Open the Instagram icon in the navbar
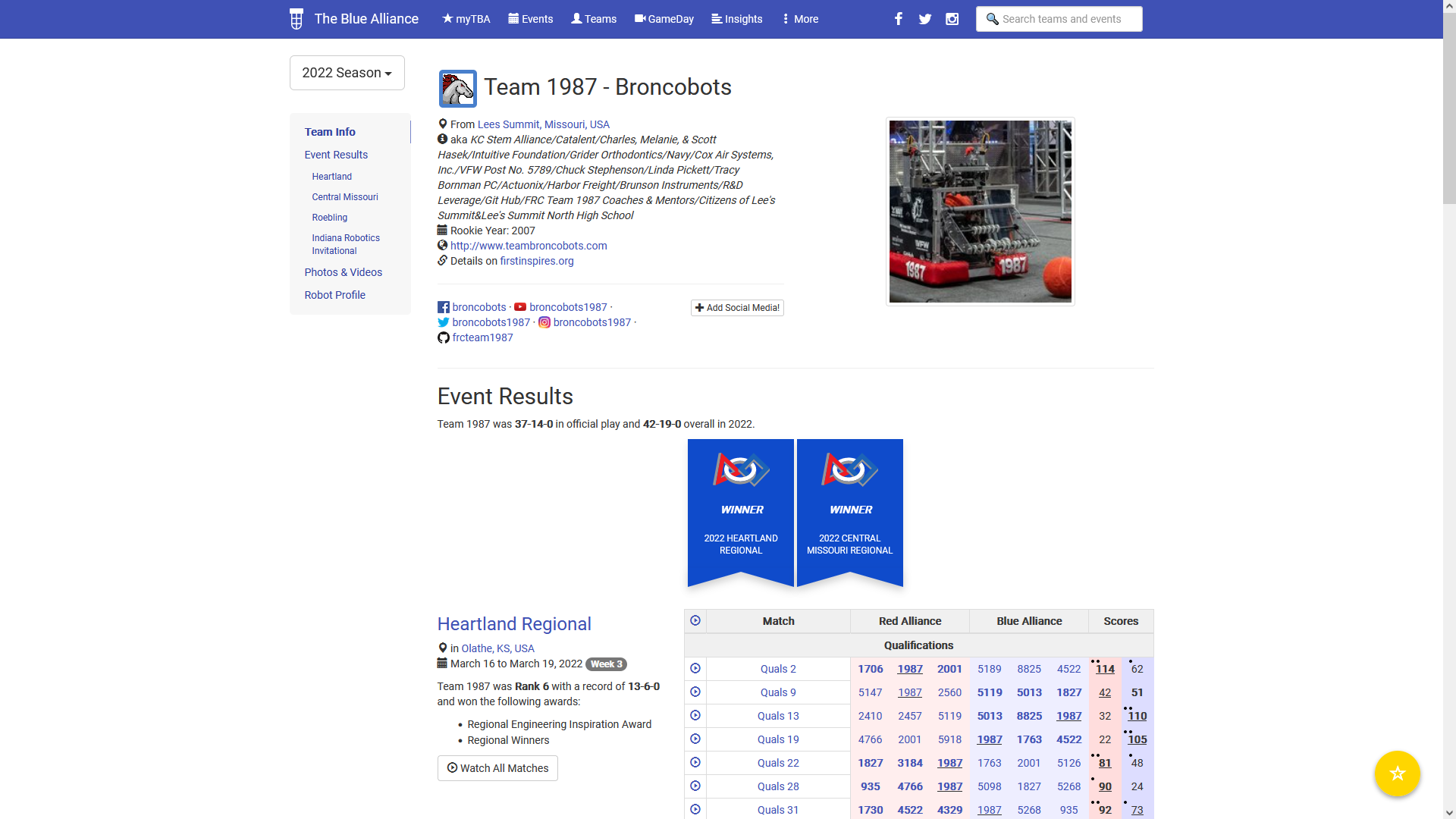 click(952, 19)
